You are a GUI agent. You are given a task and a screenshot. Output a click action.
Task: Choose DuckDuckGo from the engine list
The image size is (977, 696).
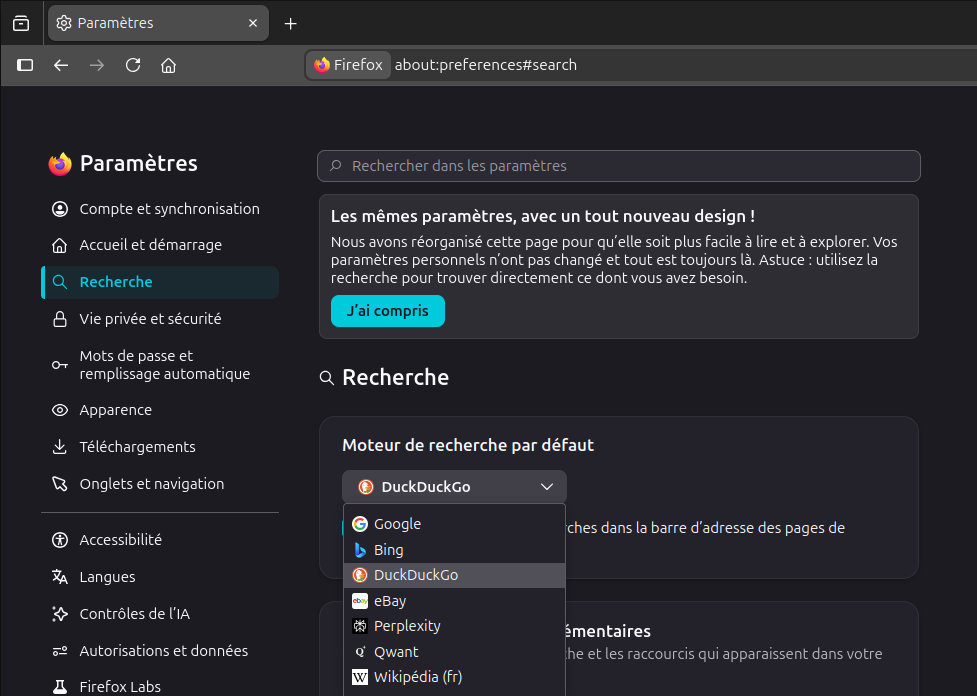click(x=454, y=575)
